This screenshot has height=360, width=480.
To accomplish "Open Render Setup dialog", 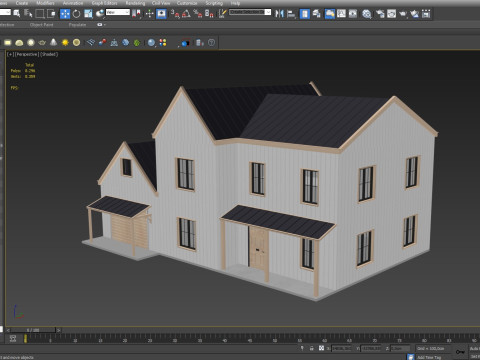I will click(380, 14).
